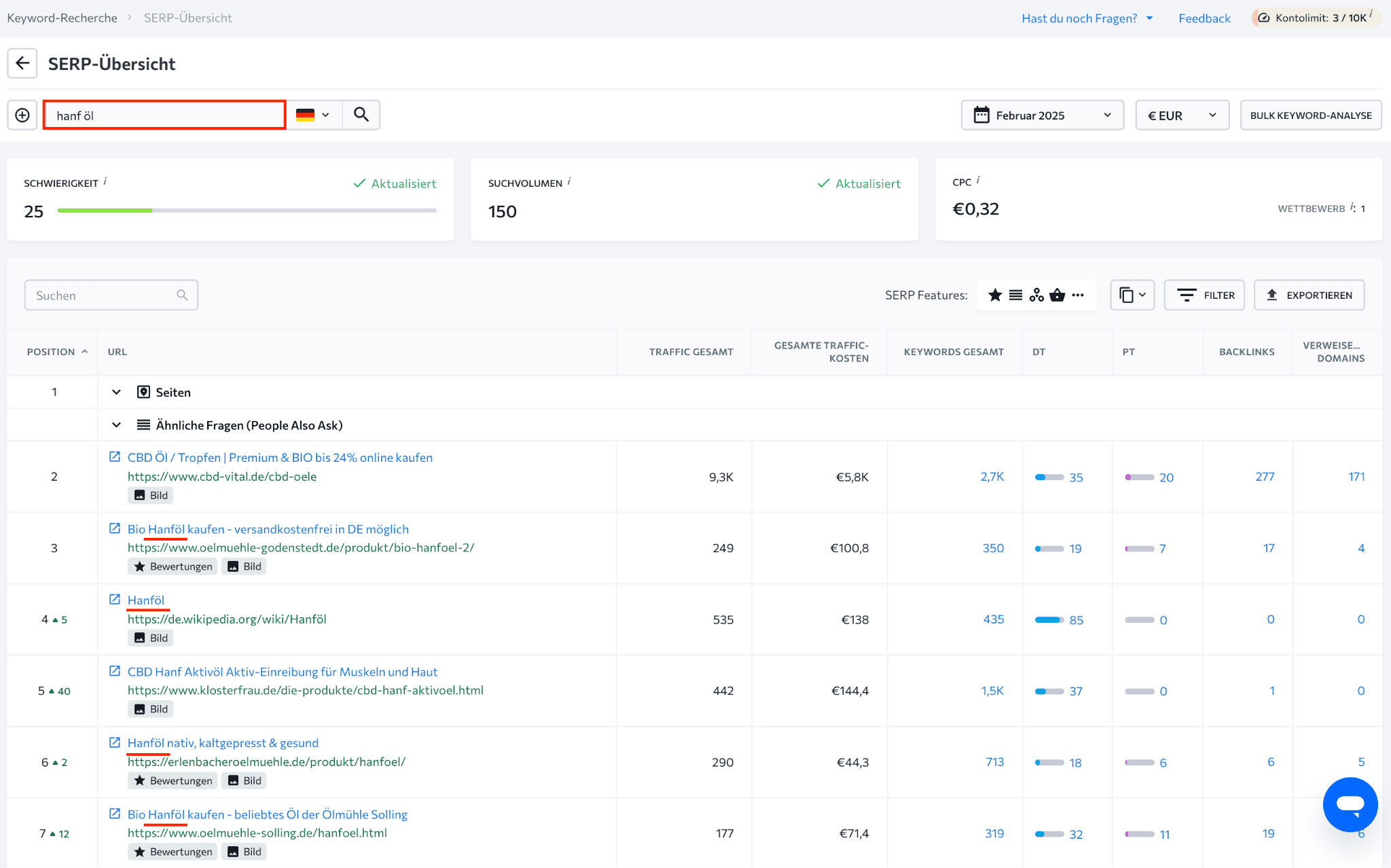Open Wikipedia Hanföl external link icon
This screenshot has height=868, width=1391.
115,600
